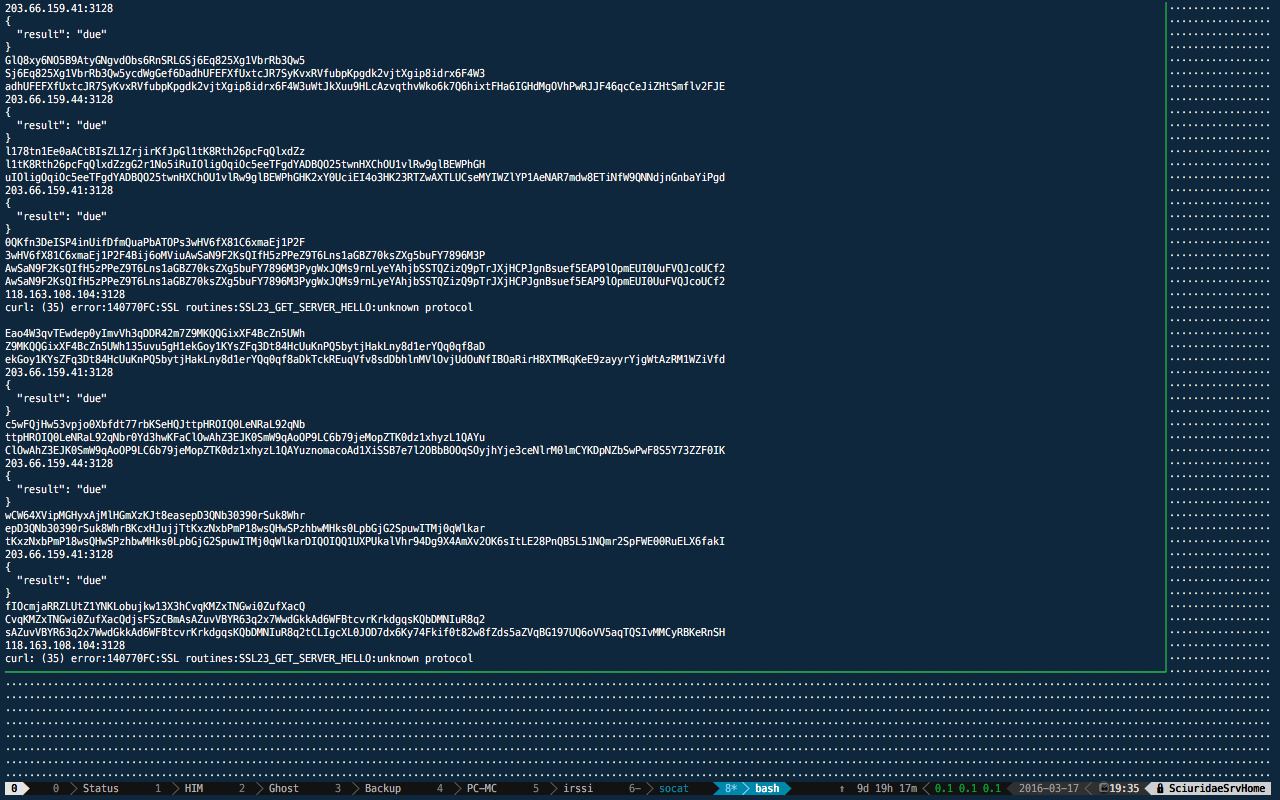Image resolution: width=1280 pixels, height=800 pixels.
Task: Switch to the socat window
Action: coord(660,788)
